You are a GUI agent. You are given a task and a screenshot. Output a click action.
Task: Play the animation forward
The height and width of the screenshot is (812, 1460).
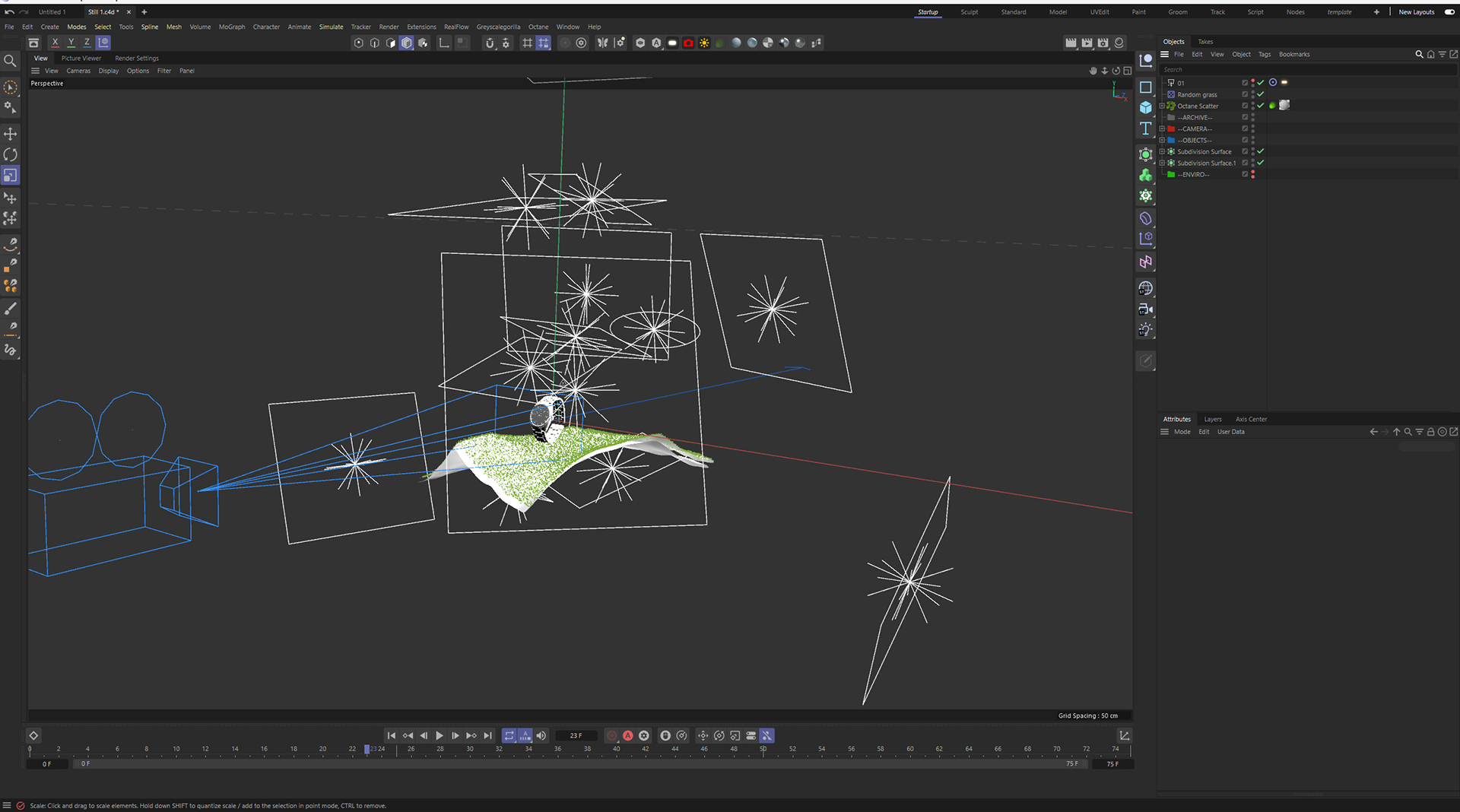coord(440,736)
